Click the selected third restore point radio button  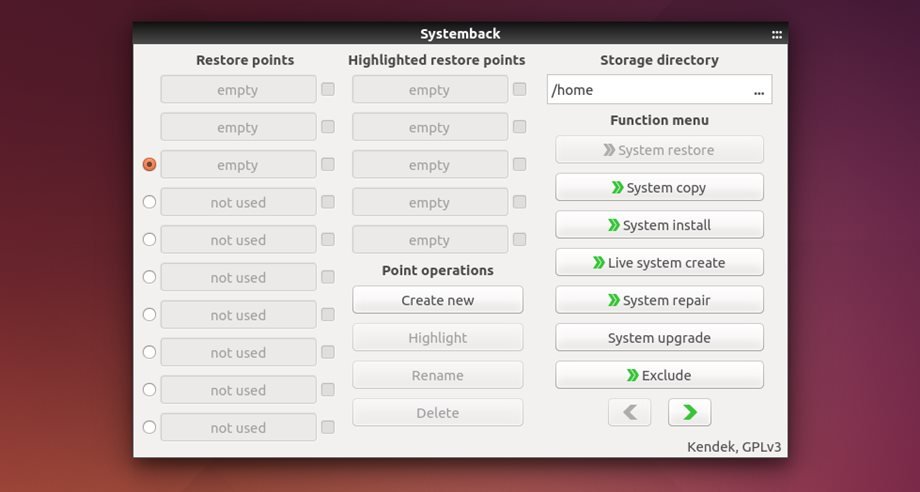click(150, 164)
